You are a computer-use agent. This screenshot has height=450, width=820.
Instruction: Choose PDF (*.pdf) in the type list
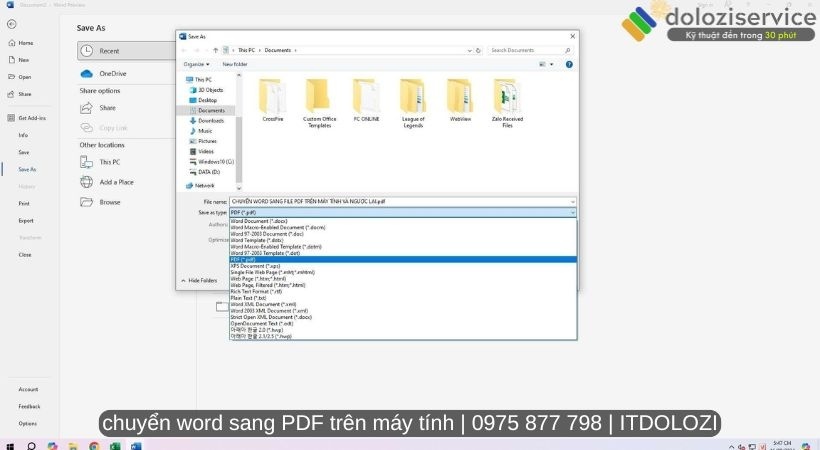[403, 260]
